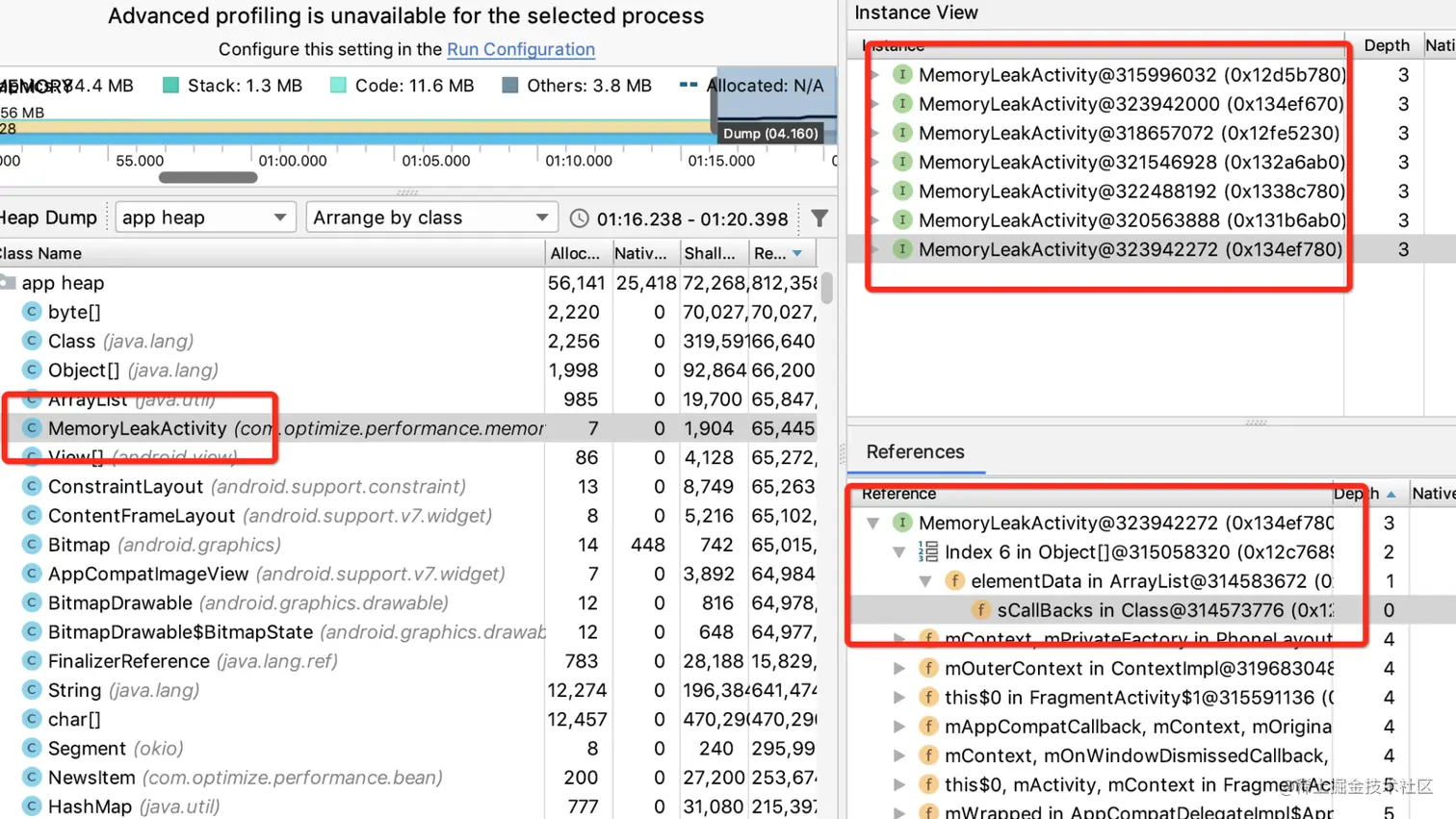Click the FinalizerReference class icon
Viewport: 1456px width, 819px height.
click(32, 661)
